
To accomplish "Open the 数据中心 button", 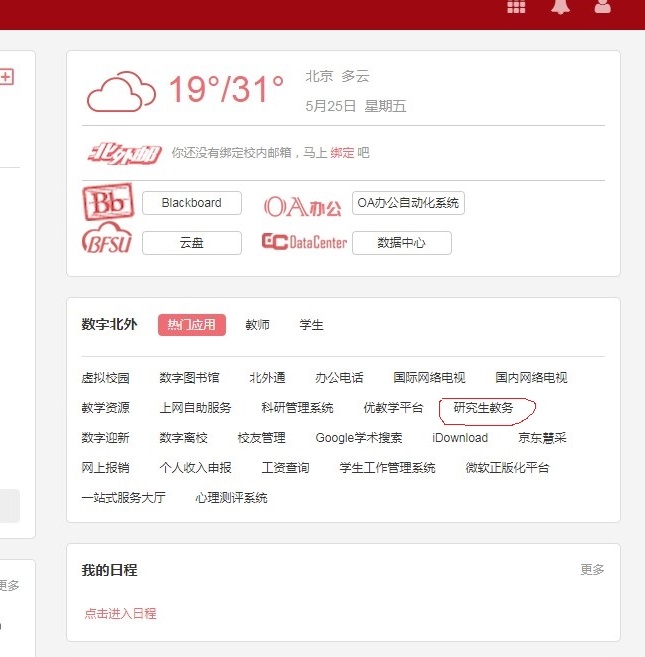I will [x=402, y=243].
